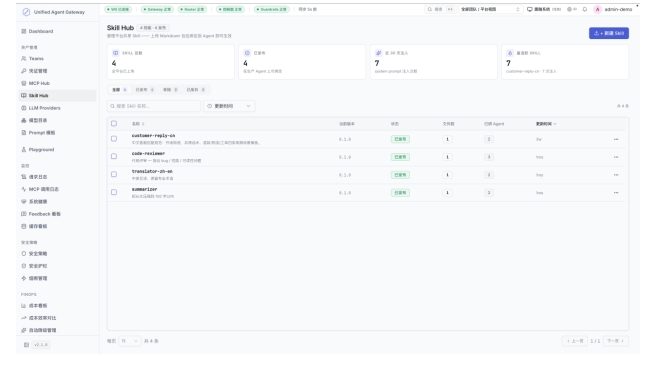Screen dimensions: 650x372
Task: Go to the previous page button
Action: point(575,341)
